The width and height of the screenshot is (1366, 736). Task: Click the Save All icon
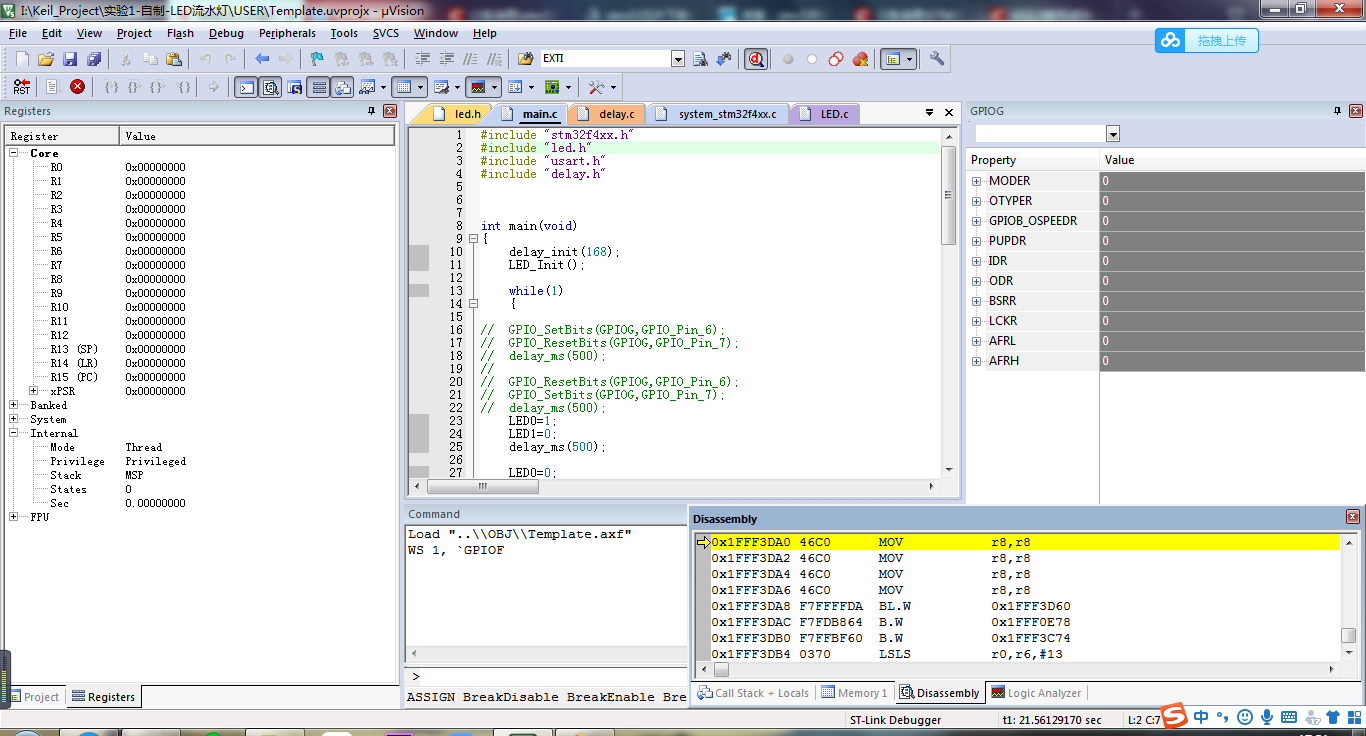93,59
